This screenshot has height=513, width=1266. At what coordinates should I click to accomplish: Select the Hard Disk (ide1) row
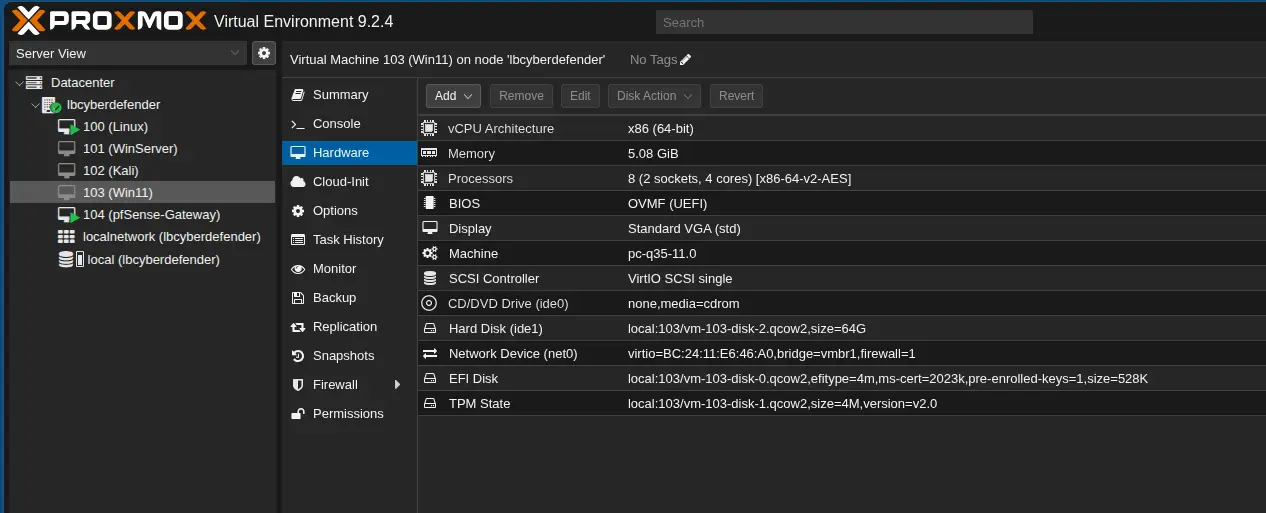(x=842, y=328)
